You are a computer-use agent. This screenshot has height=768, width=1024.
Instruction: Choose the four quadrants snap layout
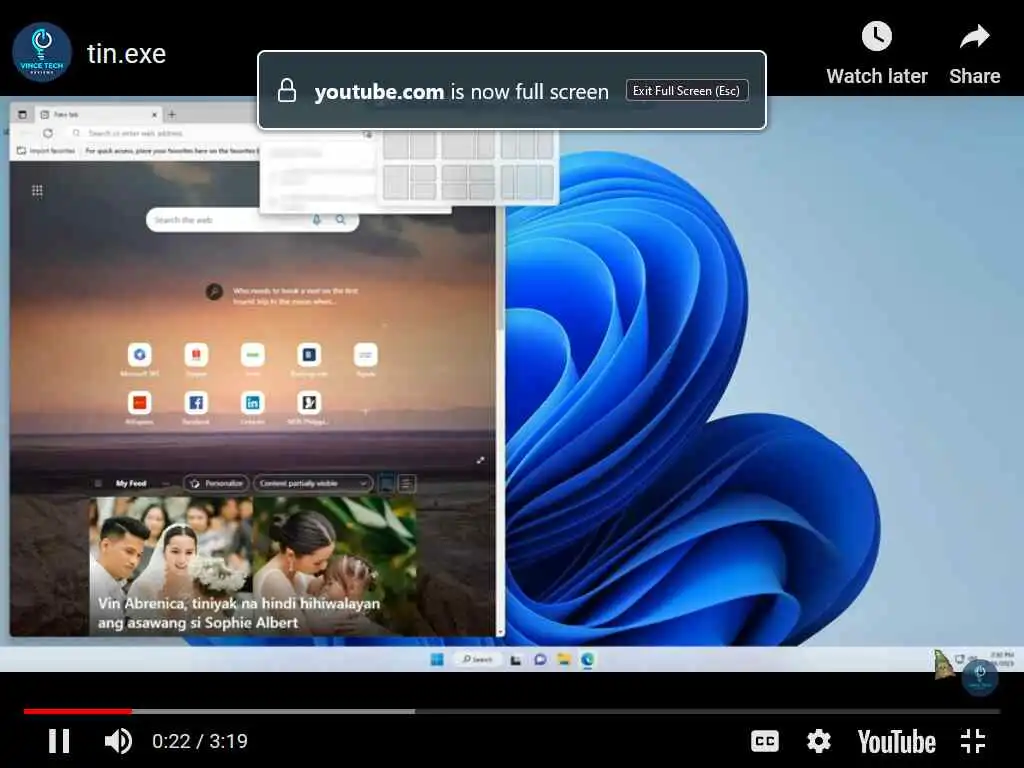pos(468,182)
